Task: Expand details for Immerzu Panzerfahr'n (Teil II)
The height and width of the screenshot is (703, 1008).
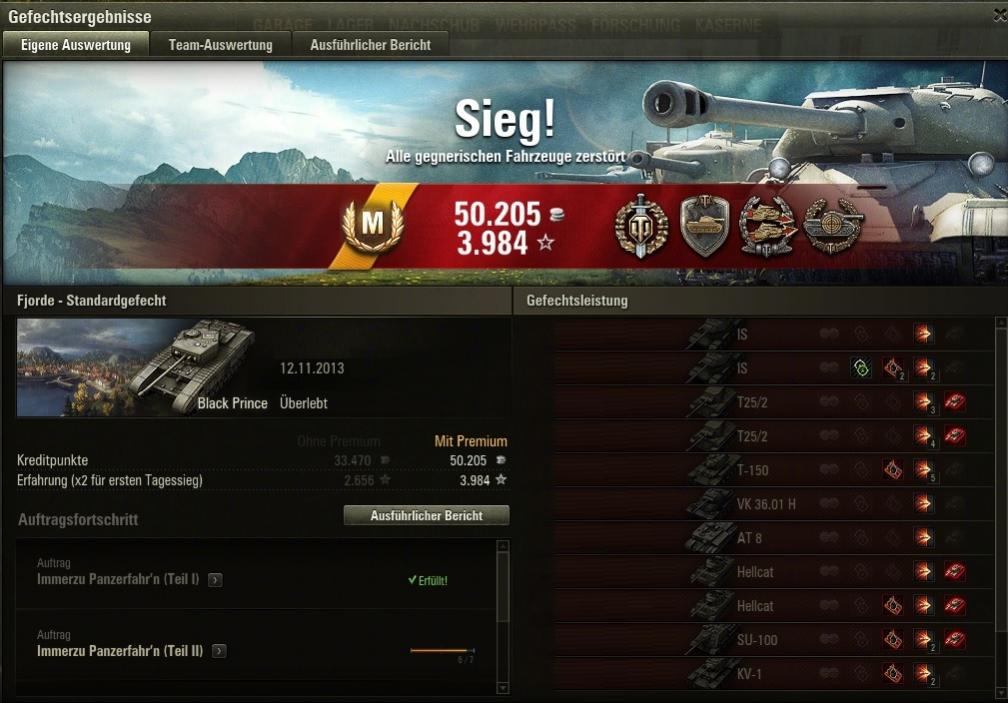Action: (x=219, y=651)
